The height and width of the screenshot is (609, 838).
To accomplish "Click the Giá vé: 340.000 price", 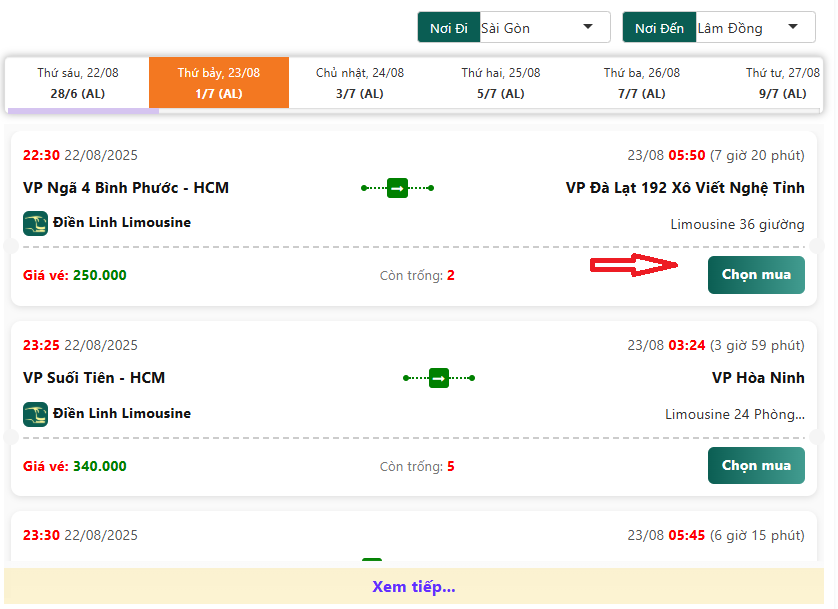I will [74, 466].
